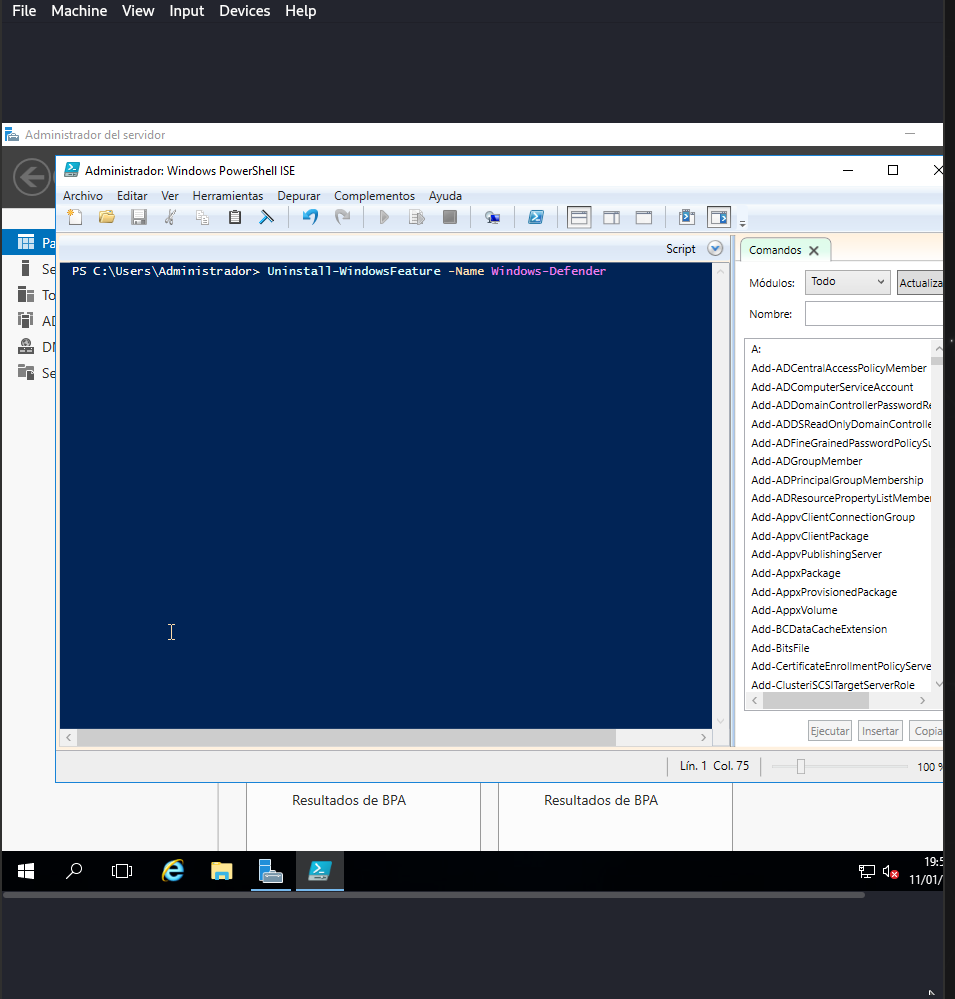955x999 pixels.
Task: Click the Actualizar button
Action: point(919,282)
